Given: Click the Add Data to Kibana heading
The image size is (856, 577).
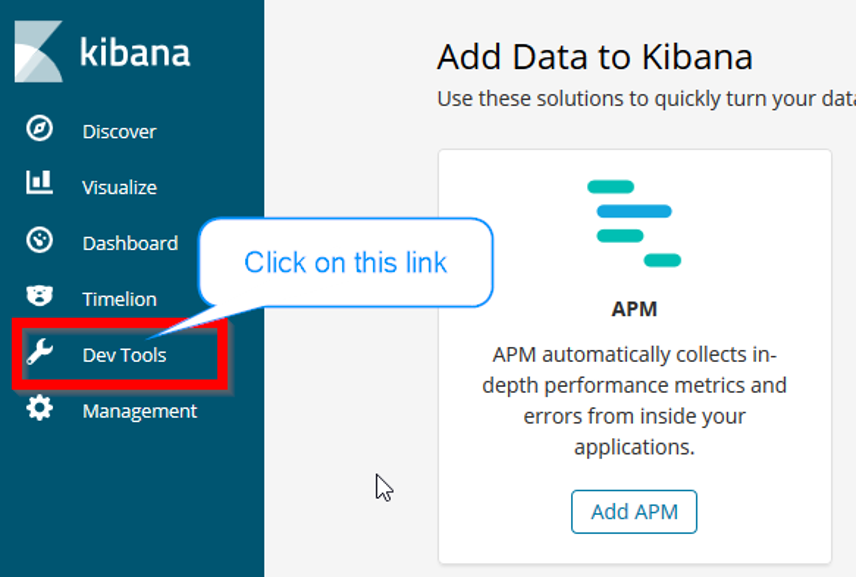Looking at the screenshot, I should click(594, 57).
